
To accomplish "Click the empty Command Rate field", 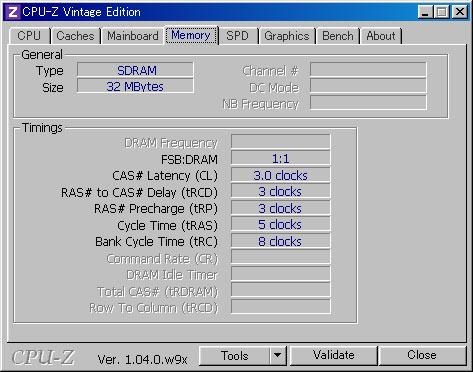I will click(x=281, y=258).
